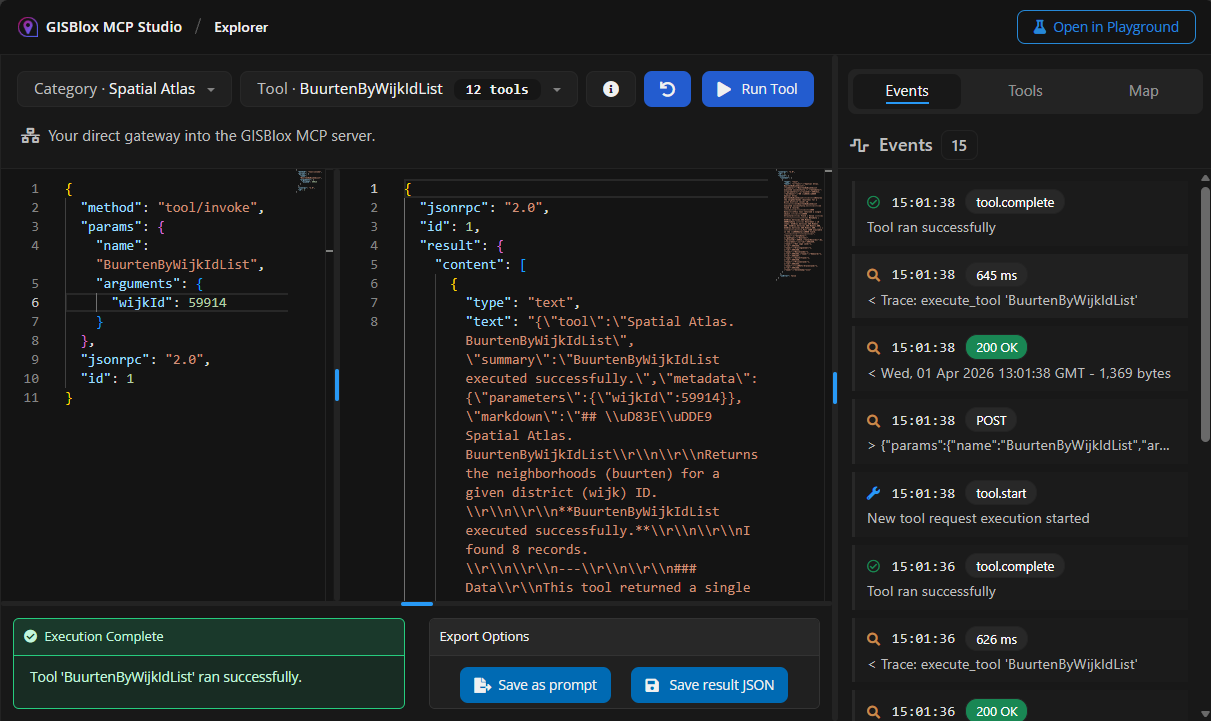Click the 15:01:38 tool.complete badge
The image size is (1211, 721).
[1015, 202]
